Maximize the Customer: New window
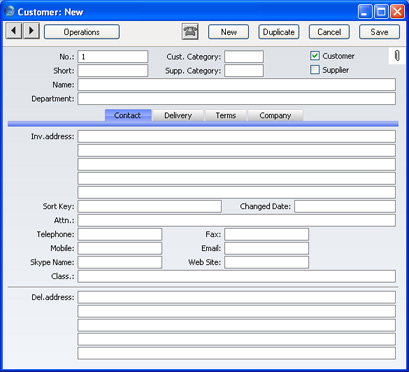 click(381, 12)
